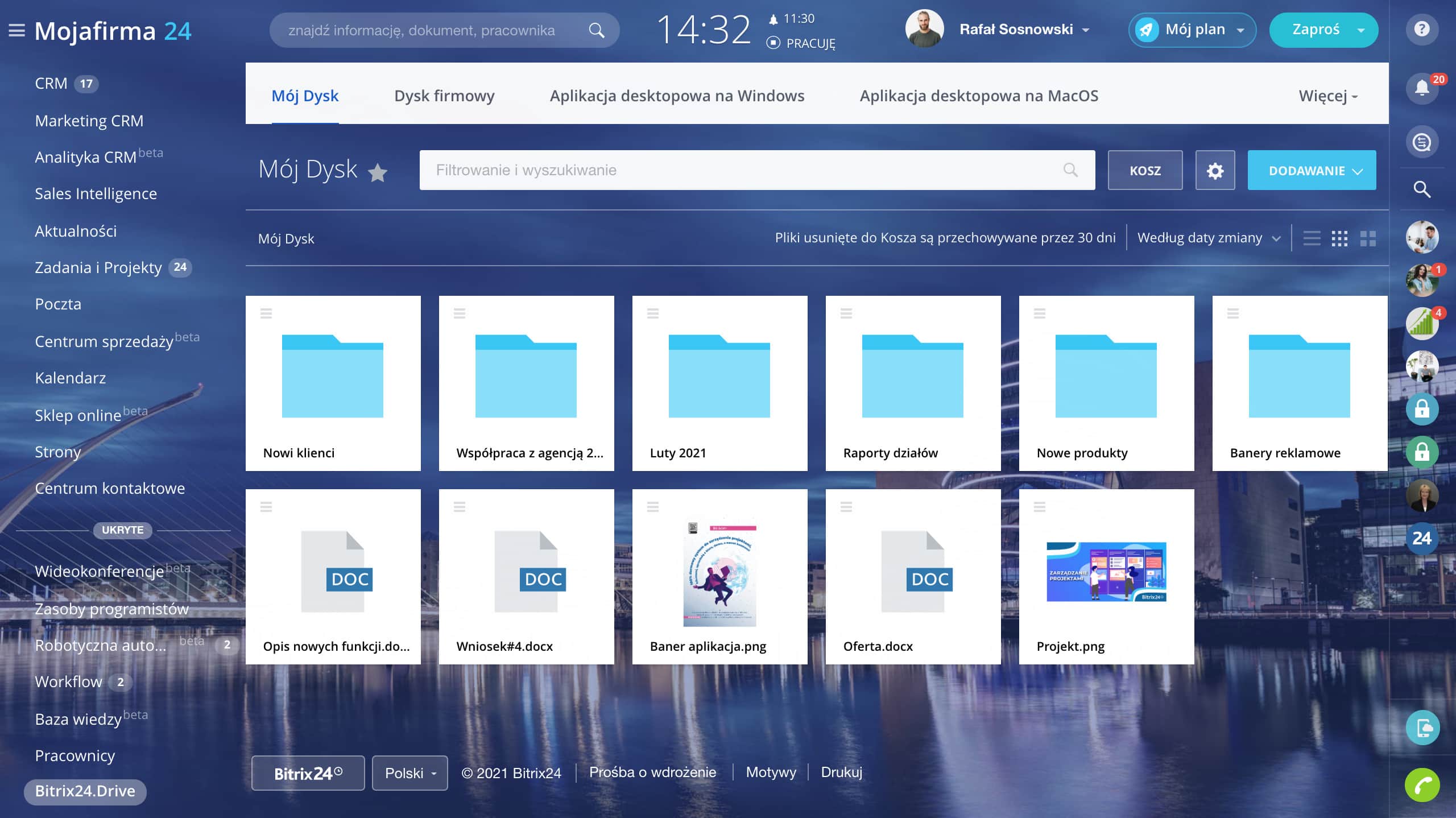Open the help question mark icon
Screen dimensions: 1456x818
pos(1421,29)
